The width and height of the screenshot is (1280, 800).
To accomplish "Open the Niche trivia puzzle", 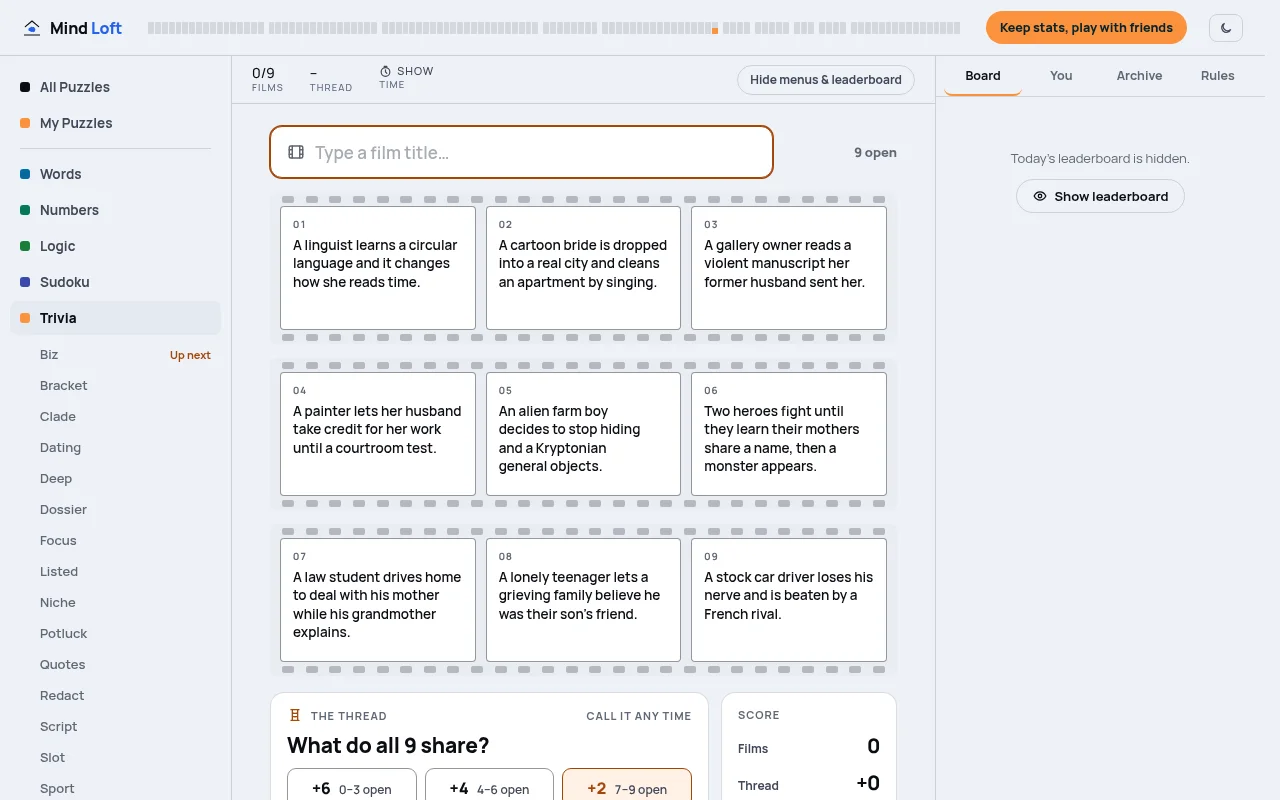I will point(125,603).
